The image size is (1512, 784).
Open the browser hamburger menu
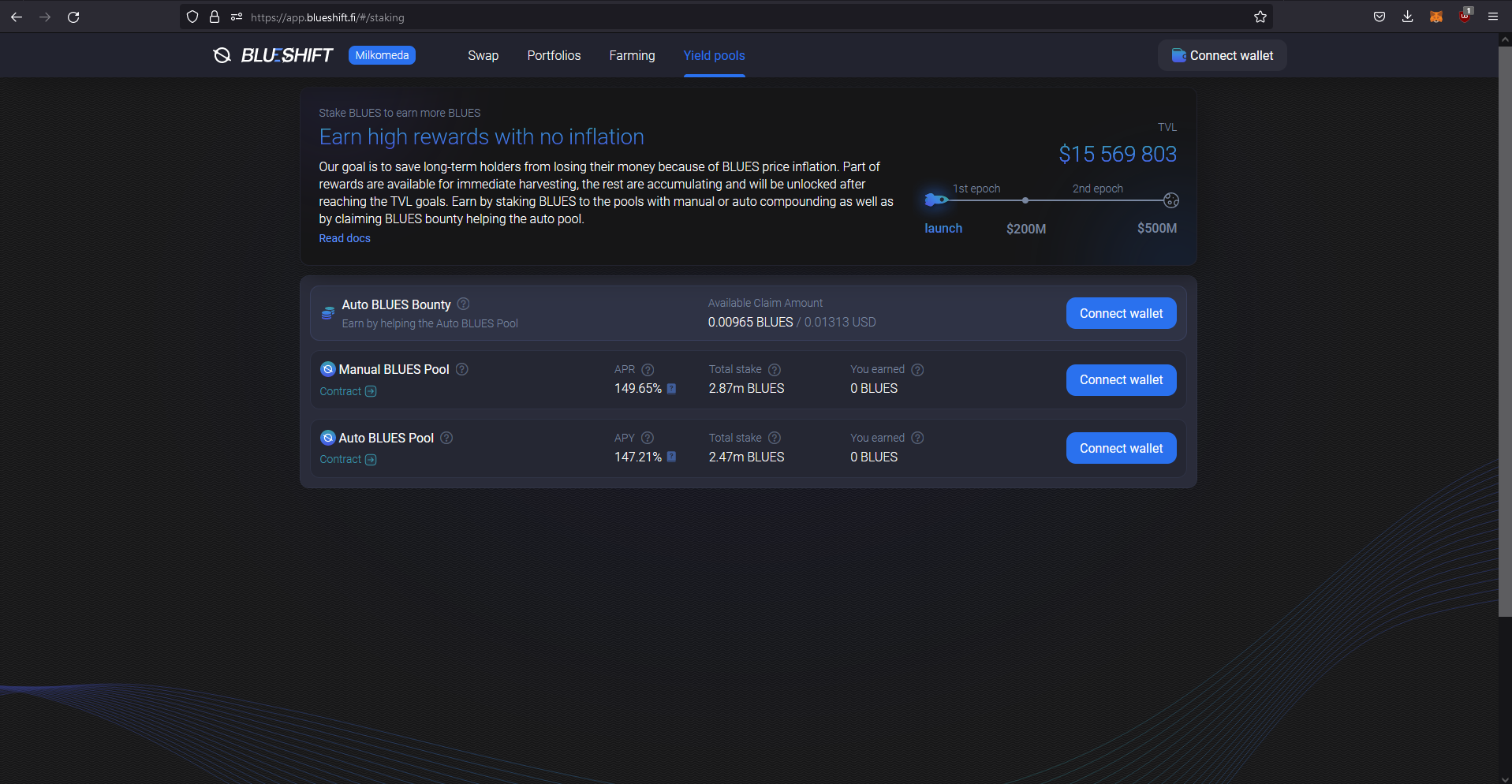point(1493,17)
